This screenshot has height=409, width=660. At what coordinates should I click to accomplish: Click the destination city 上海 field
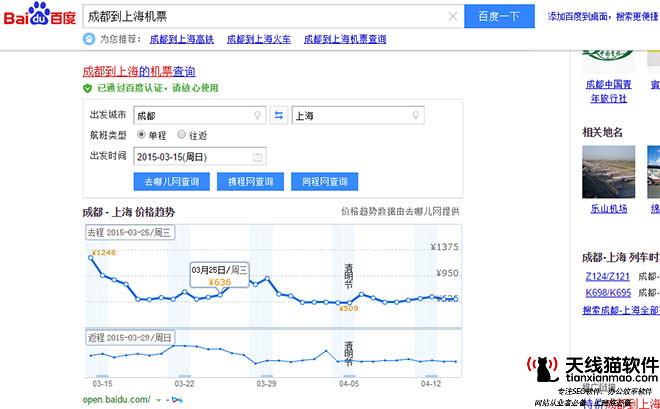coord(358,115)
